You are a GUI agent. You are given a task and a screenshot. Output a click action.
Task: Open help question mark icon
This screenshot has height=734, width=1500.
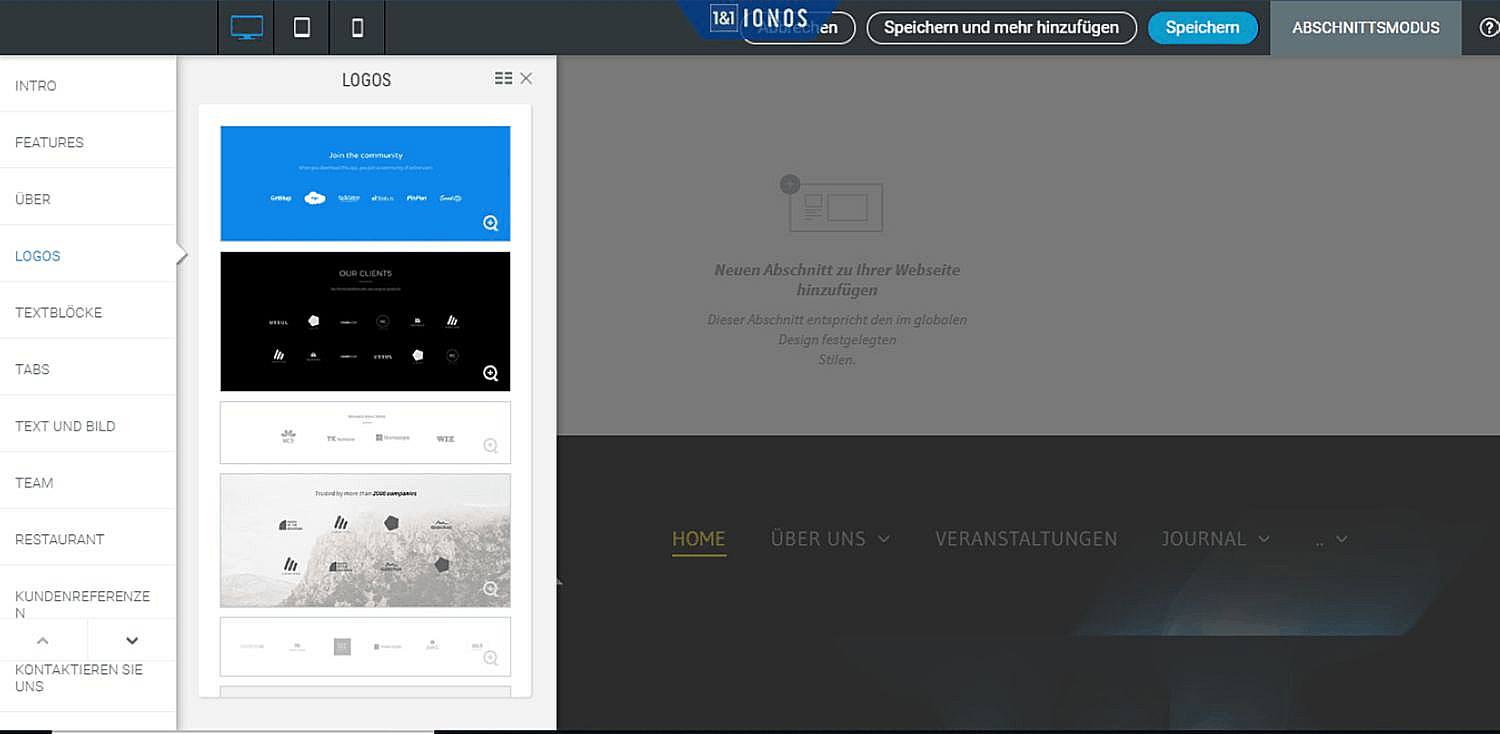[1488, 28]
